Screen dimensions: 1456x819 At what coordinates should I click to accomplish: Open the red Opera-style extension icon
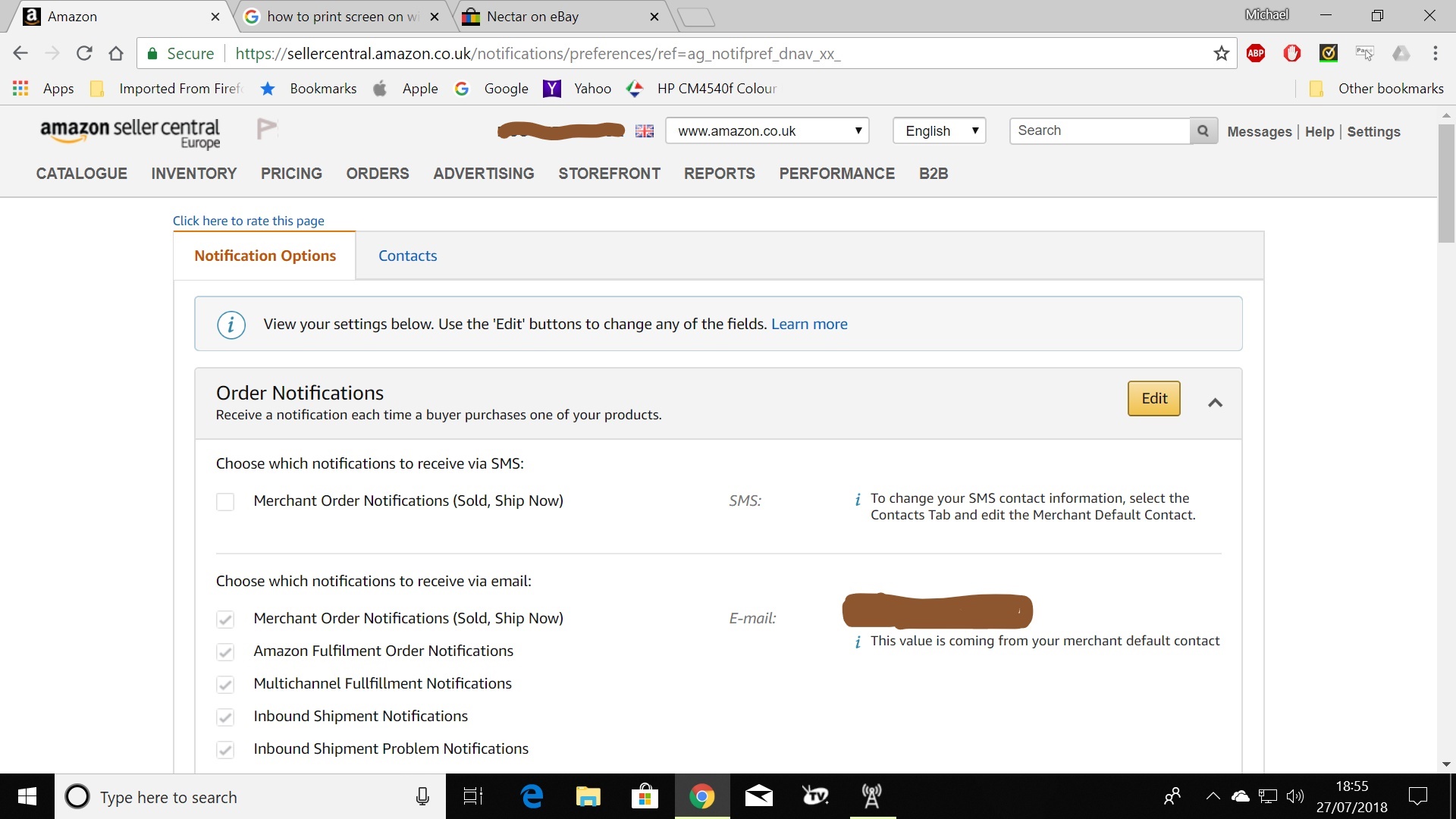[x=1292, y=53]
